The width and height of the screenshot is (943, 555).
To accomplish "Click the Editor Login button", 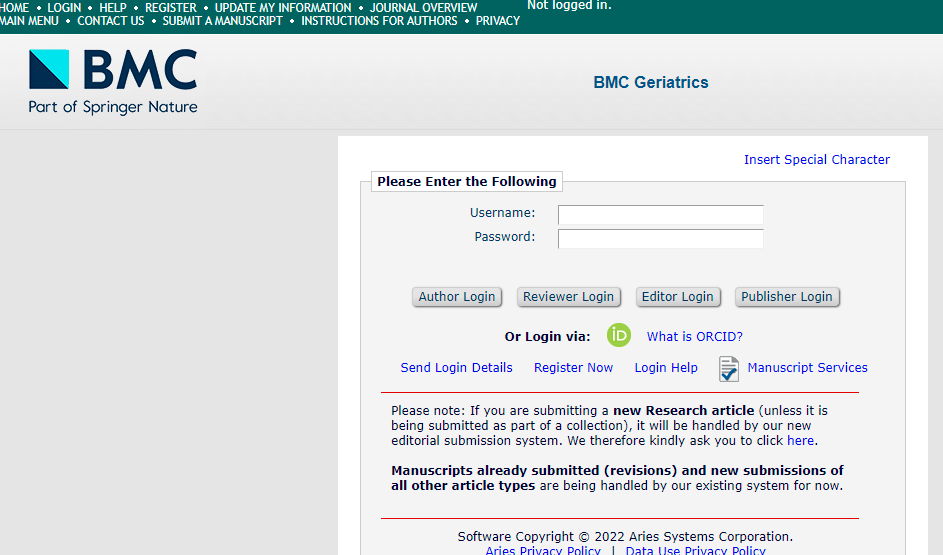I will tap(677, 297).
